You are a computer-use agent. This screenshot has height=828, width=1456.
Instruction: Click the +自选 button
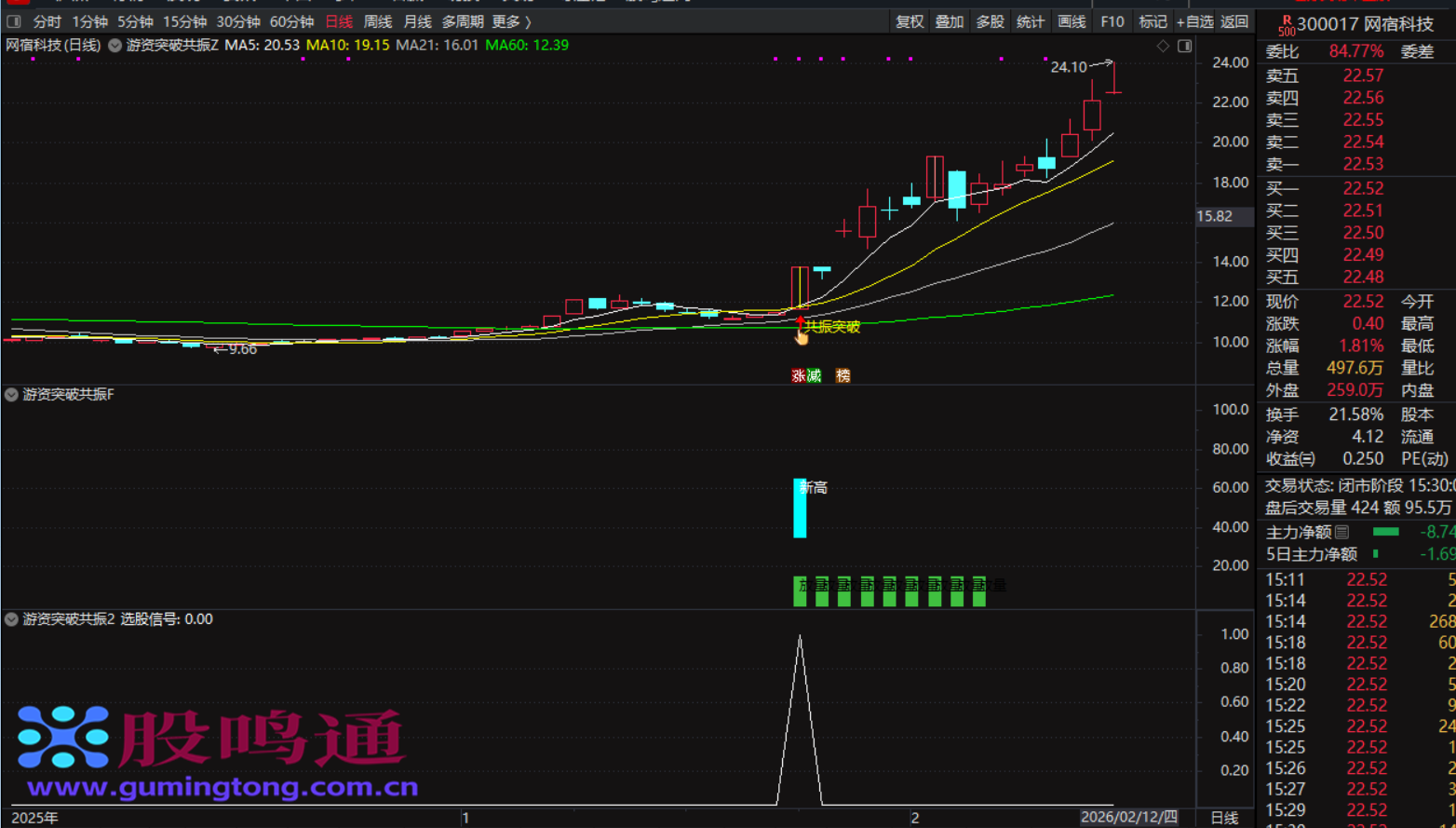pos(1194,21)
